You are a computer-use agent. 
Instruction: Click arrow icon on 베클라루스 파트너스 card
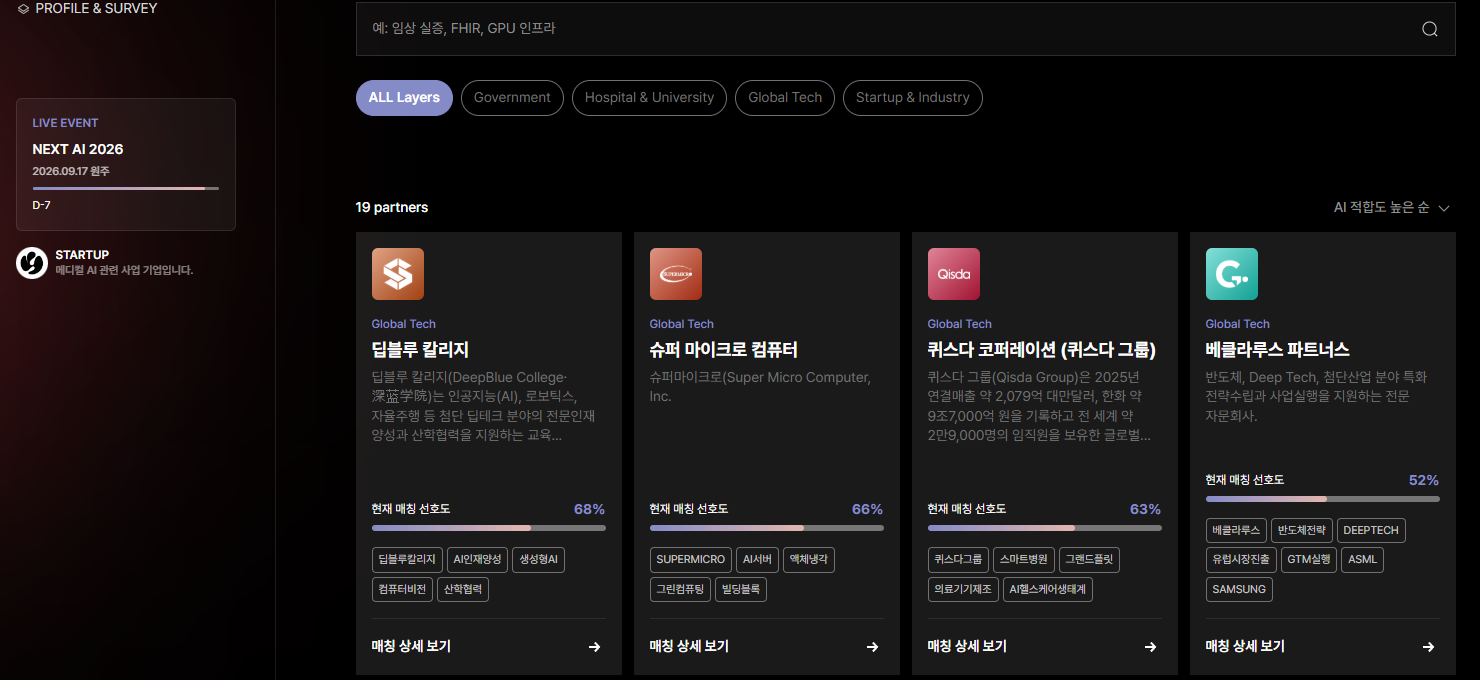[1428, 647]
